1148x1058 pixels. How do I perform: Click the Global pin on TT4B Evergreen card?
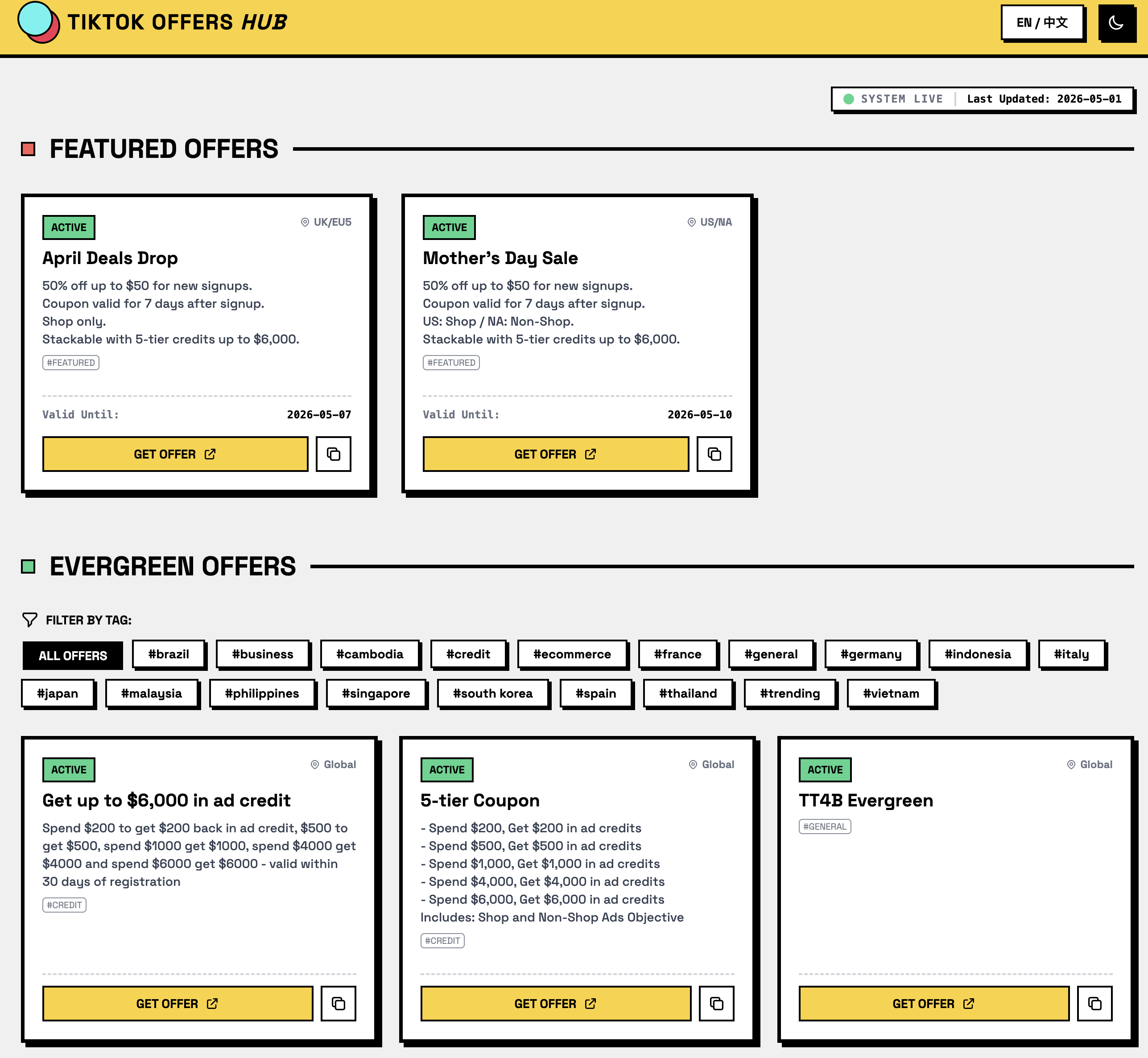(x=1071, y=765)
